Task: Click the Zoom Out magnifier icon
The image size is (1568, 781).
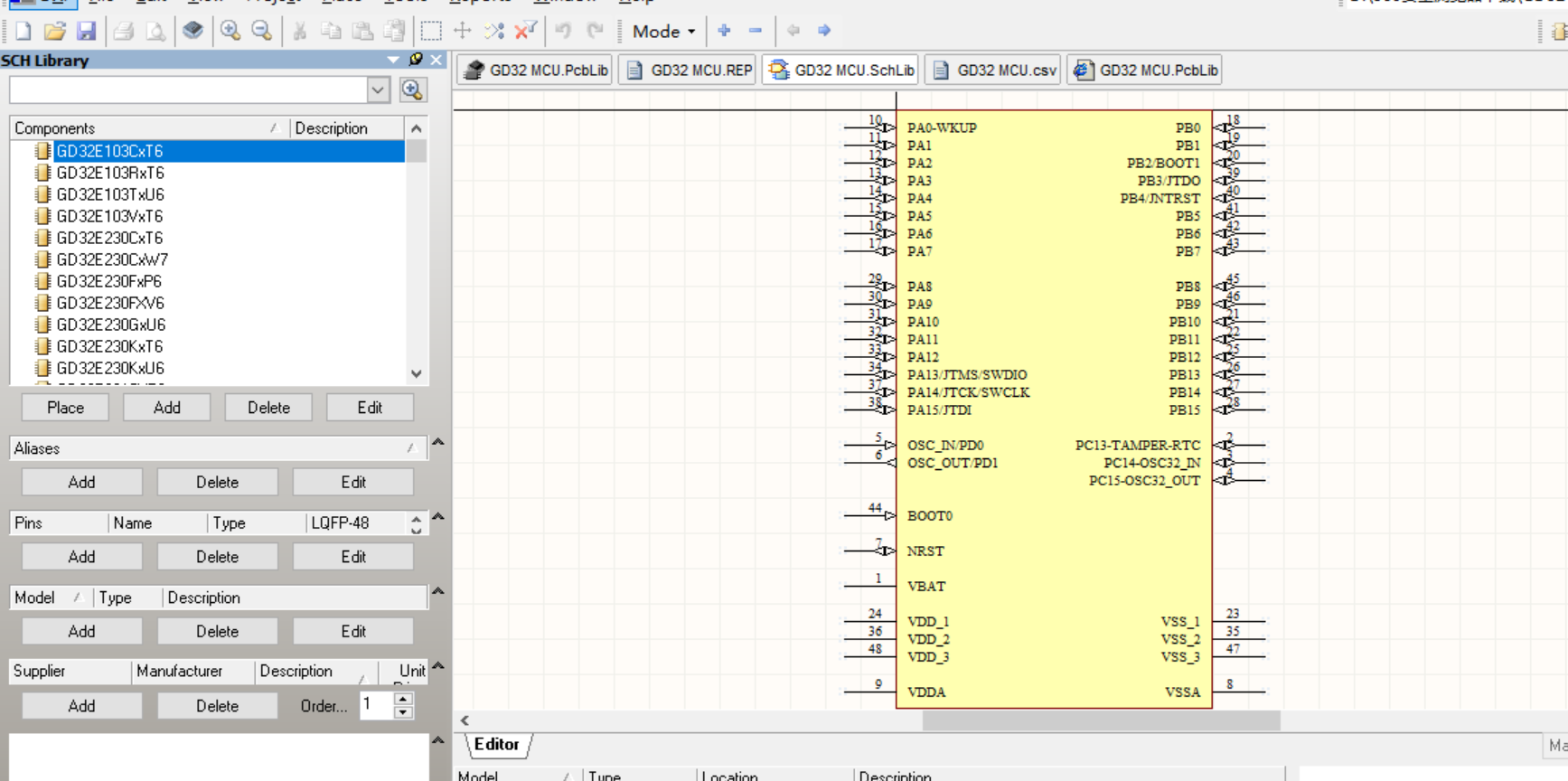Action: (x=261, y=31)
